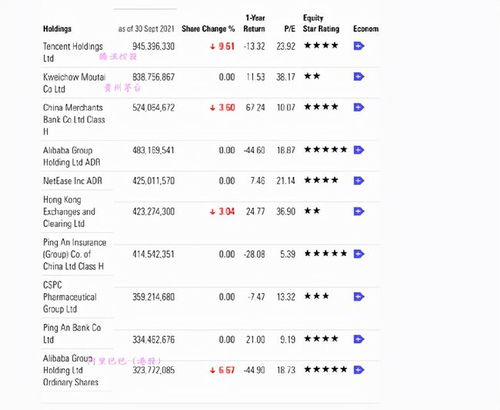Open China Merchants Bank Co Ltd Class H
Screen dimensions: 500x410
pos(74,119)
